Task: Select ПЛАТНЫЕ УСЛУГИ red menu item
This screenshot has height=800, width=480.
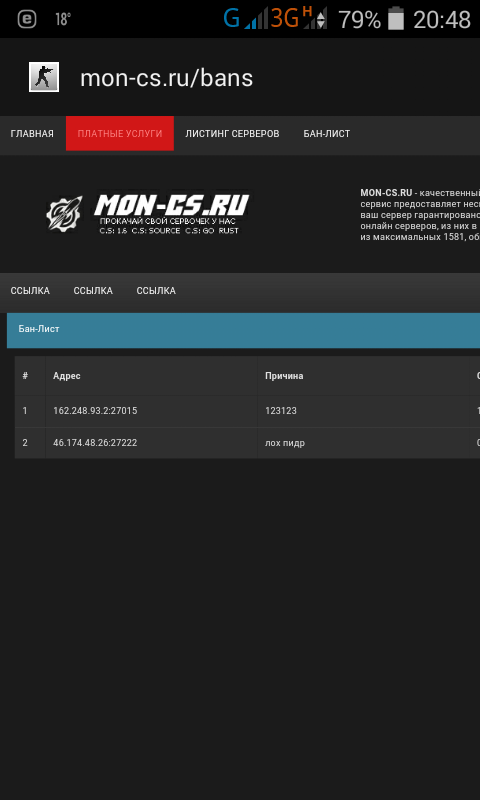Action: (x=120, y=134)
